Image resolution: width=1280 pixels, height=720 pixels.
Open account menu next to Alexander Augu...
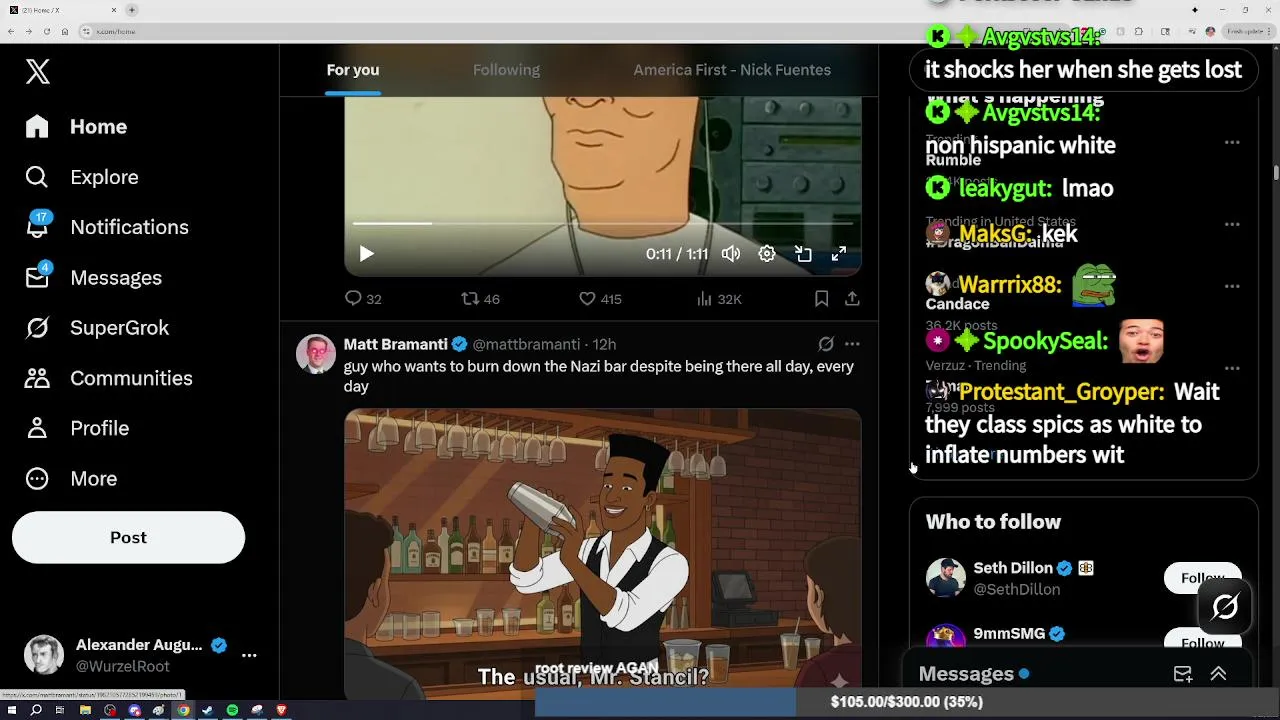[249, 655]
